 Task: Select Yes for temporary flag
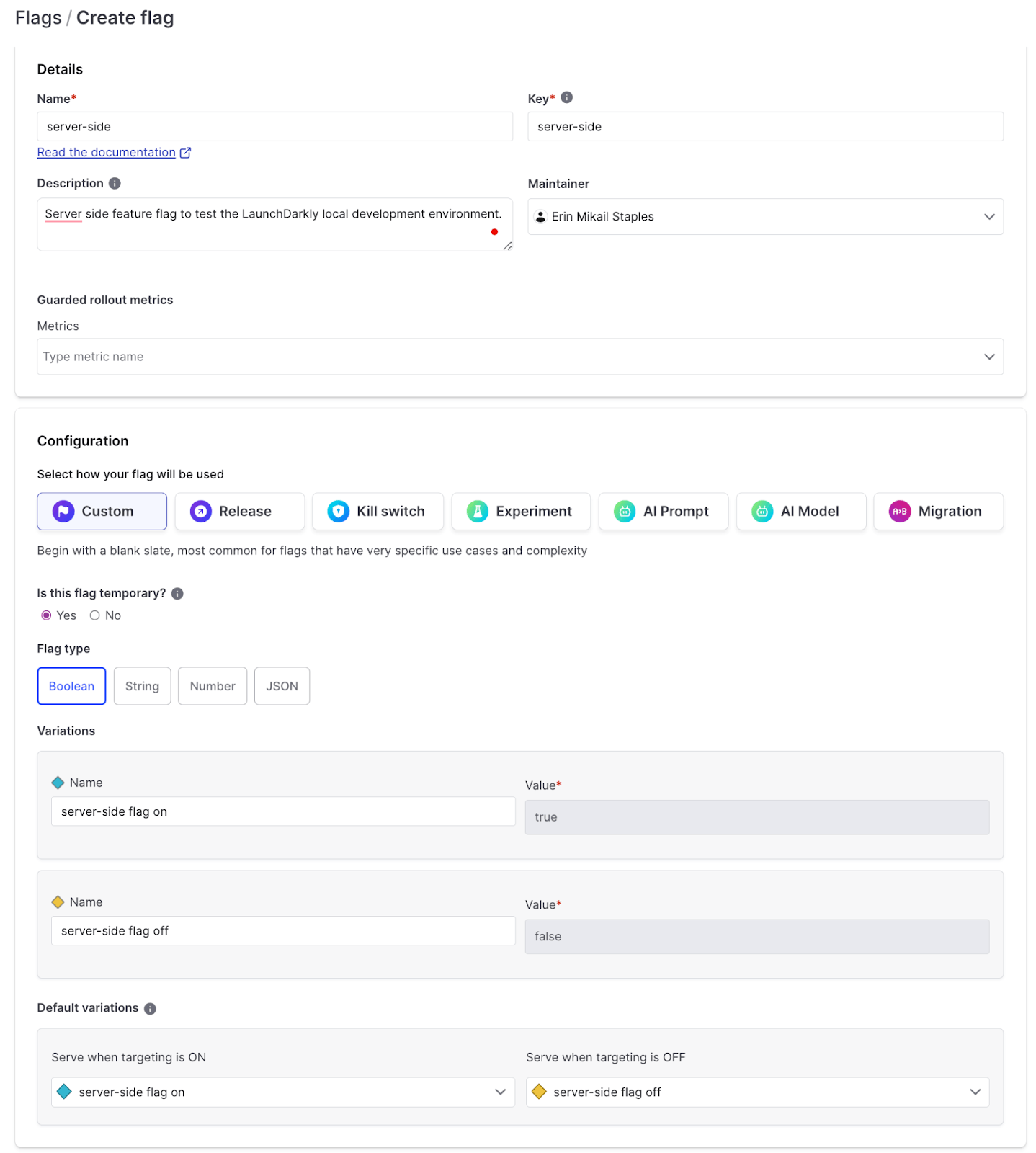coord(46,615)
